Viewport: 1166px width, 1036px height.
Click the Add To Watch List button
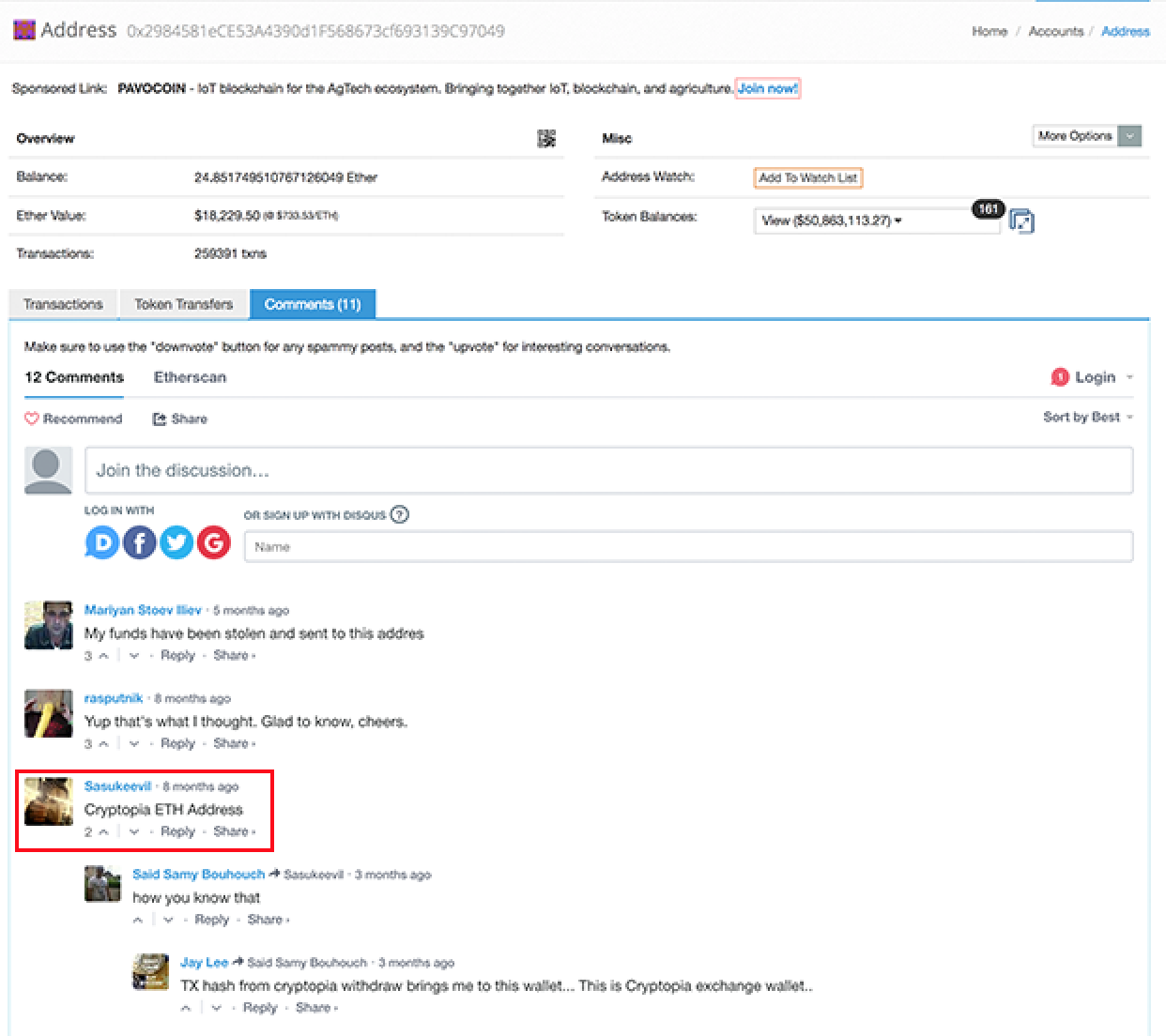pyautogui.click(x=807, y=177)
